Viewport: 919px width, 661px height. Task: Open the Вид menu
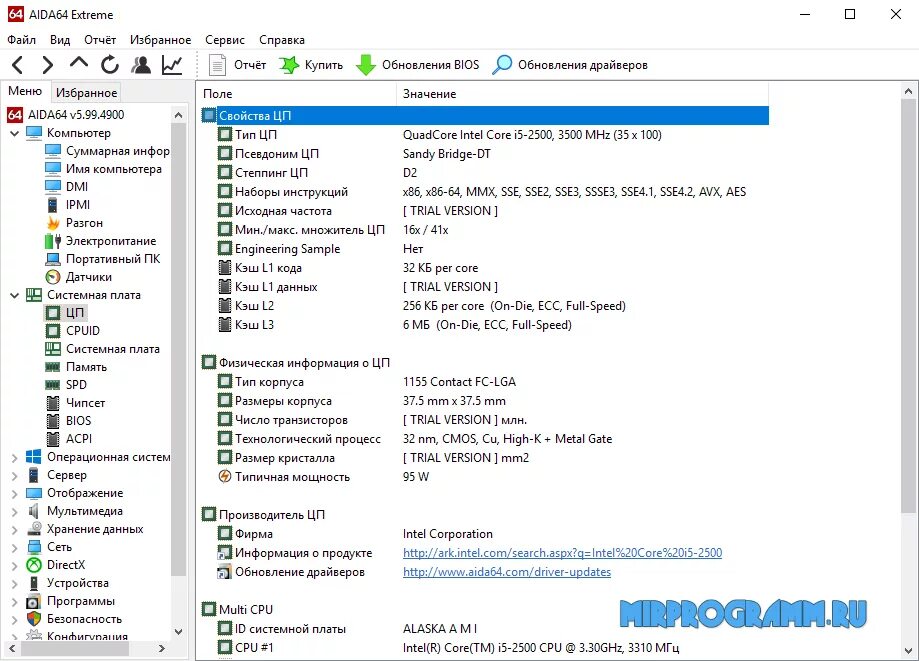60,40
